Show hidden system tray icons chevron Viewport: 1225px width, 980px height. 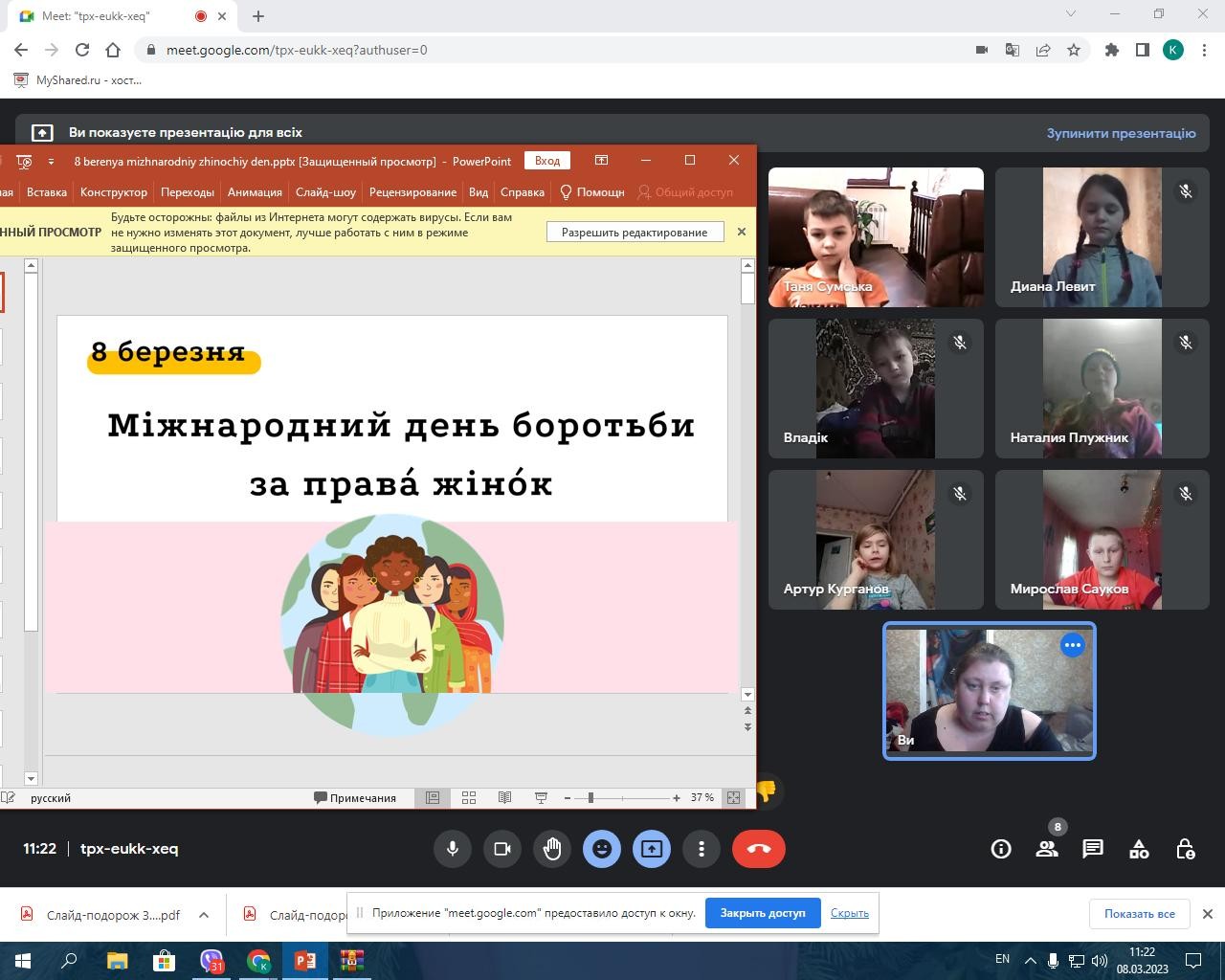pos(1031,960)
